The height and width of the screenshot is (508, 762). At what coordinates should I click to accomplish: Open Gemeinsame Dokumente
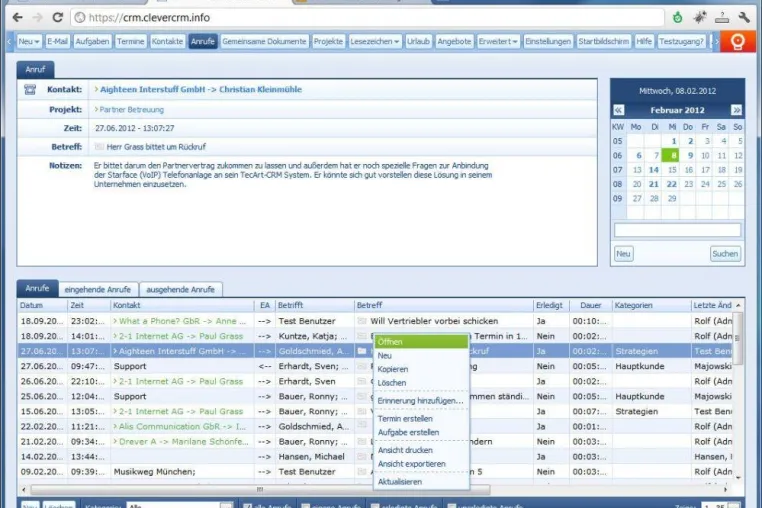coord(264,41)
